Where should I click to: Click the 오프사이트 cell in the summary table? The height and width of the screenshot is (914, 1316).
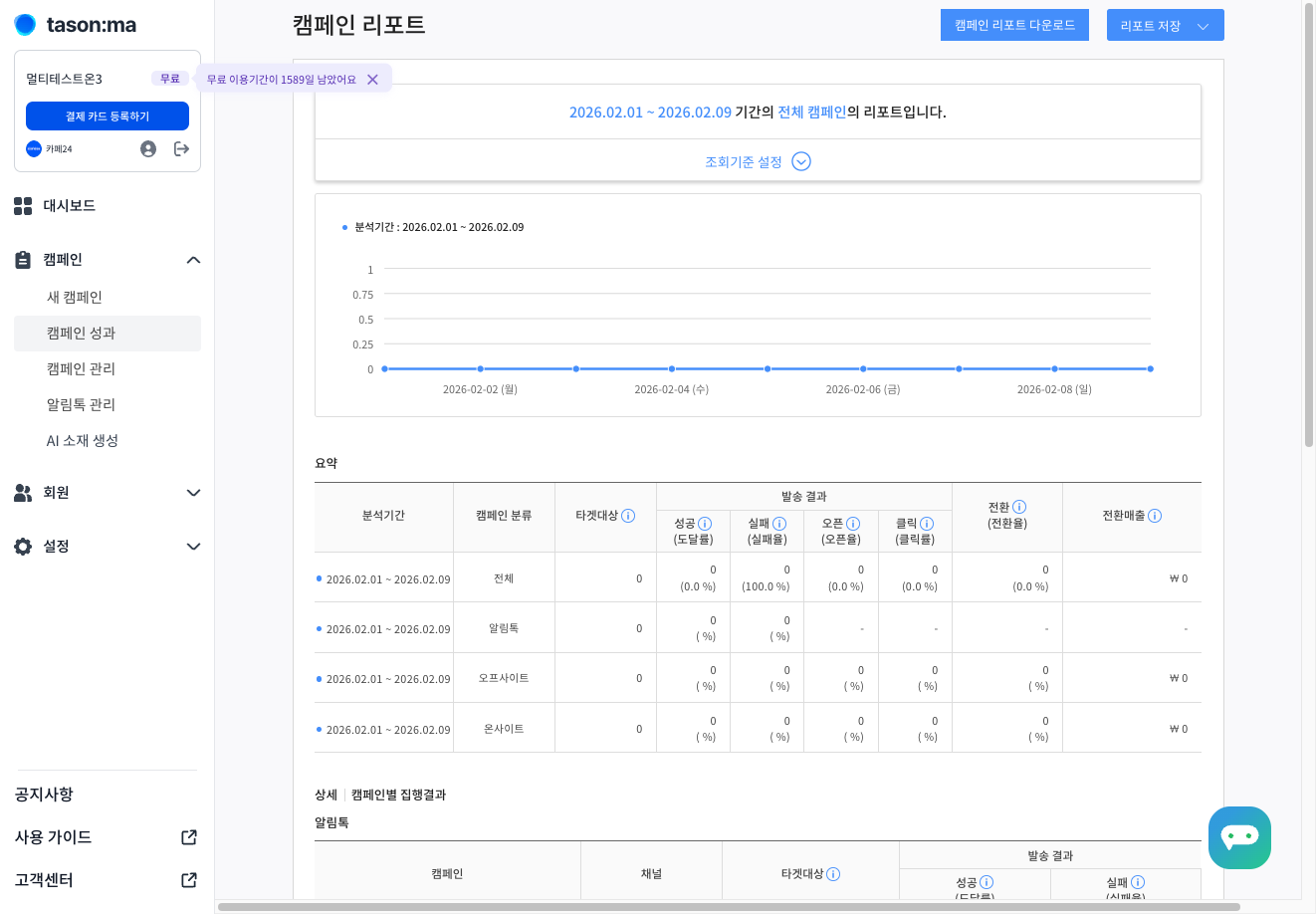coord(504,678)
